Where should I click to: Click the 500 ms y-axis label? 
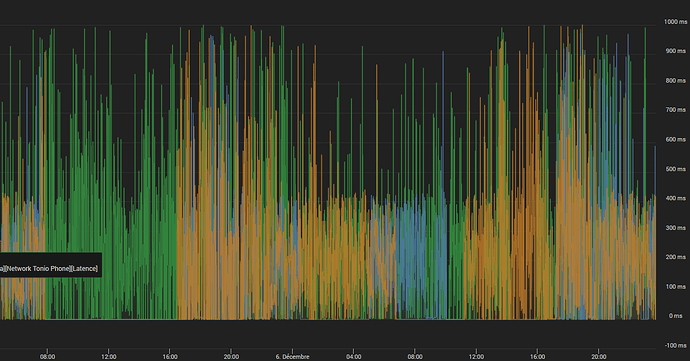coord(676,169)
